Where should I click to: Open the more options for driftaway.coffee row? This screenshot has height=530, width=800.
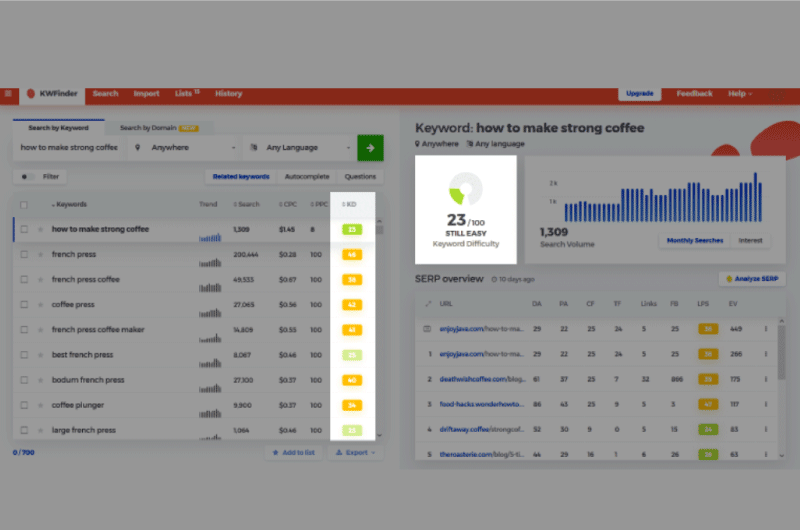pos(766,429)
